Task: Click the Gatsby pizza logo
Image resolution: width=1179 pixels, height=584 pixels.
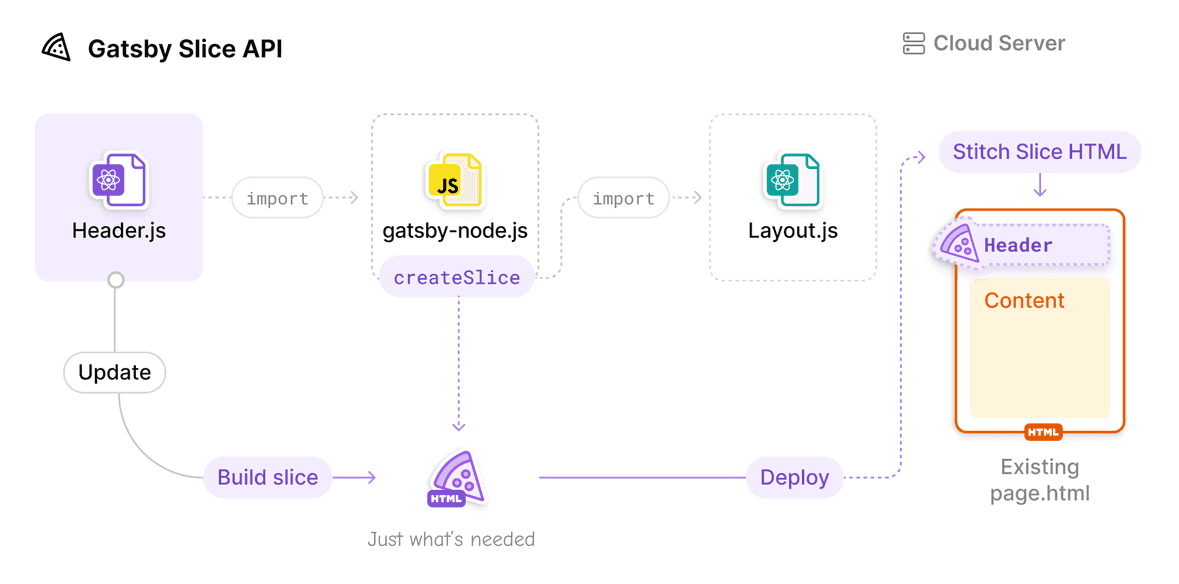Action: 59,46
